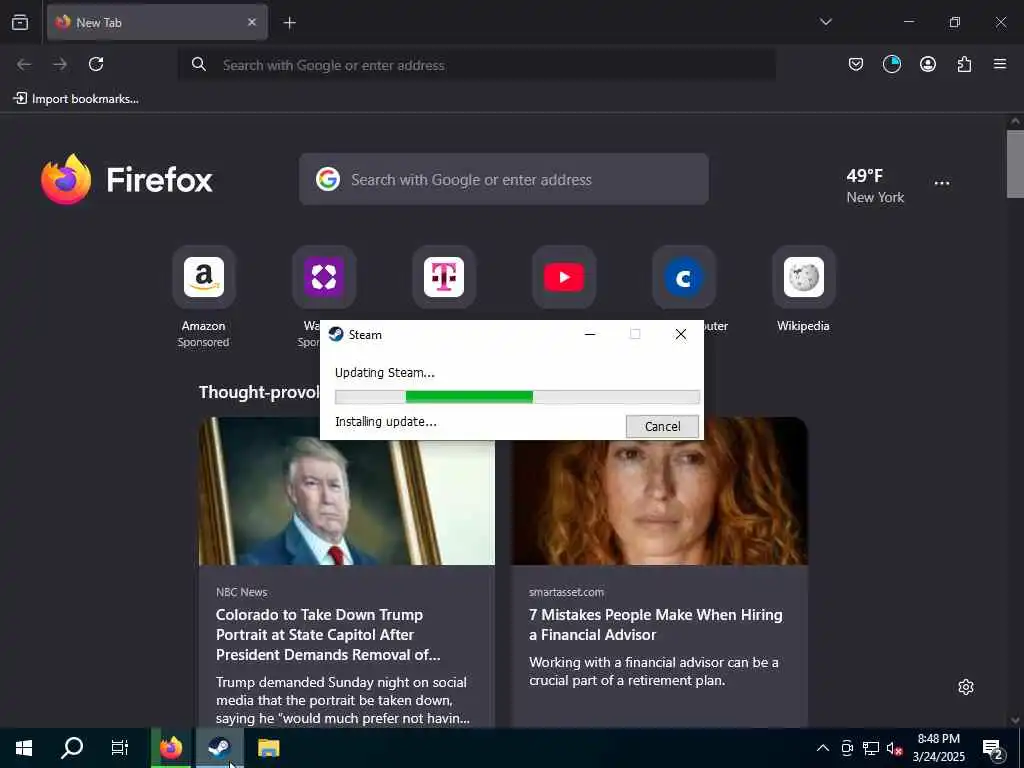Open 7 Mistakes People Make headline
1024x768 pixels.
(656, 624)
